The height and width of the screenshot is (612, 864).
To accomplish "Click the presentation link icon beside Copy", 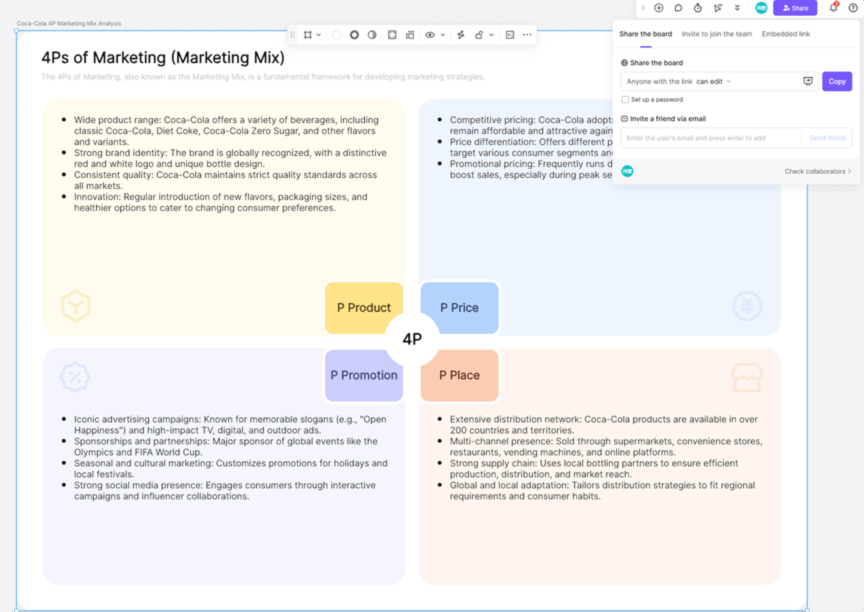I will [x=808, y=81].
